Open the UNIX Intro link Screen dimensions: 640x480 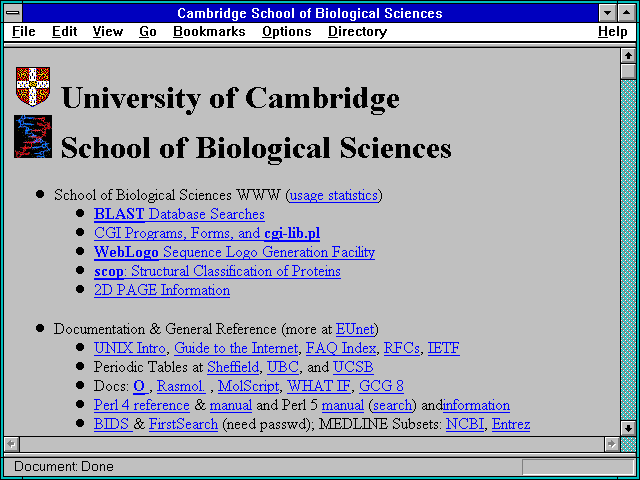coord(129,348)
